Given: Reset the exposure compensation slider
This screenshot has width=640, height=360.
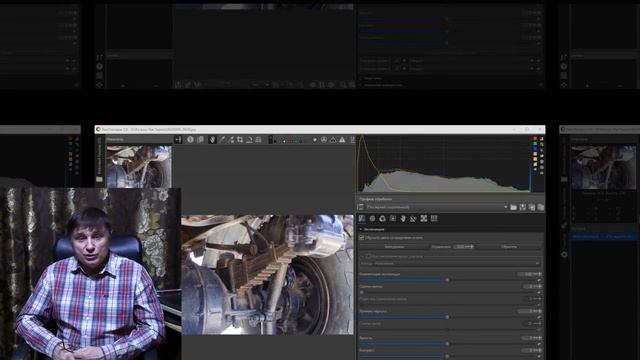Looking at the screenshot, I should coord(539,280).
